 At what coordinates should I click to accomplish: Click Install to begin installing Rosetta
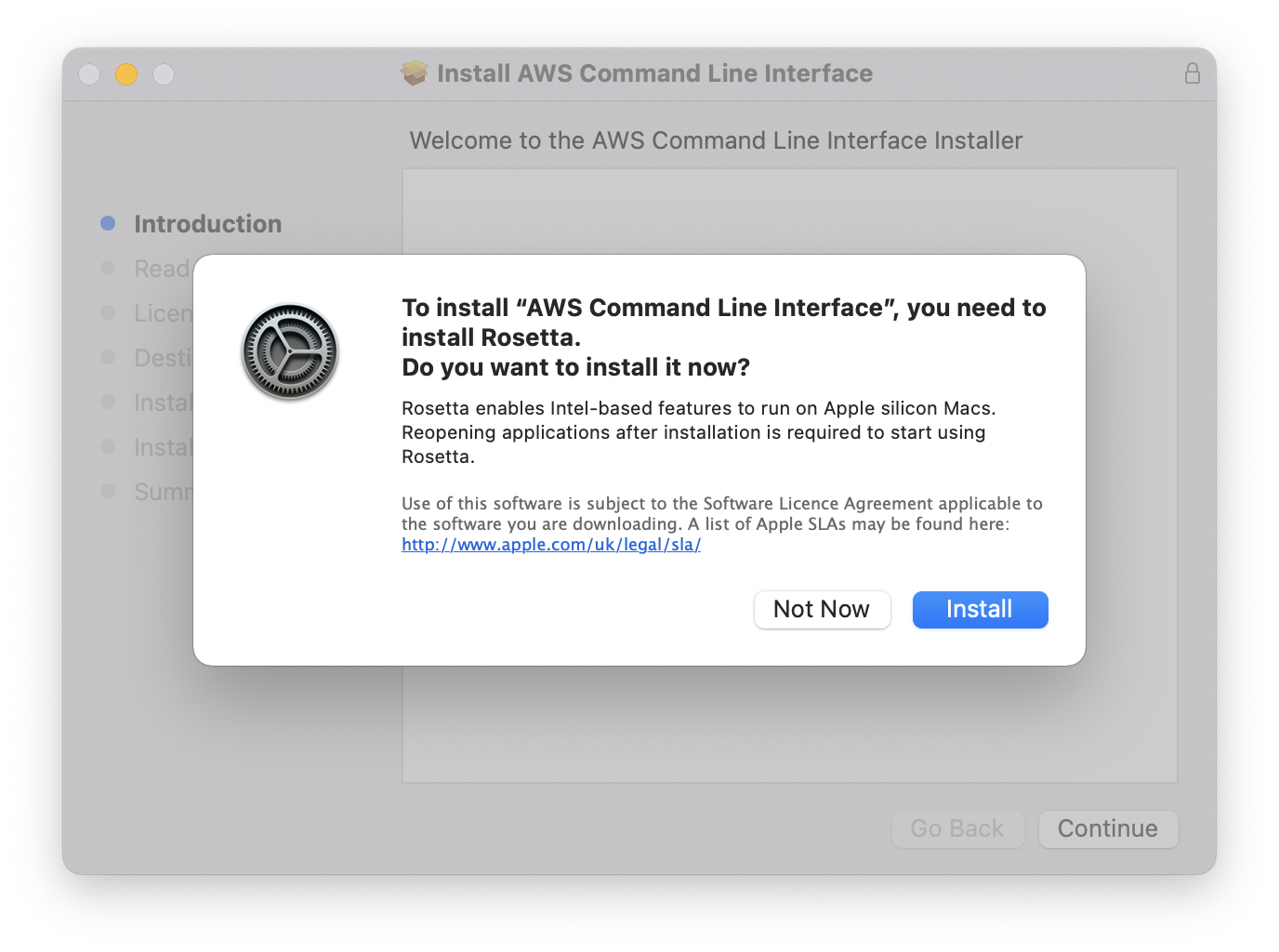[979, 609]
